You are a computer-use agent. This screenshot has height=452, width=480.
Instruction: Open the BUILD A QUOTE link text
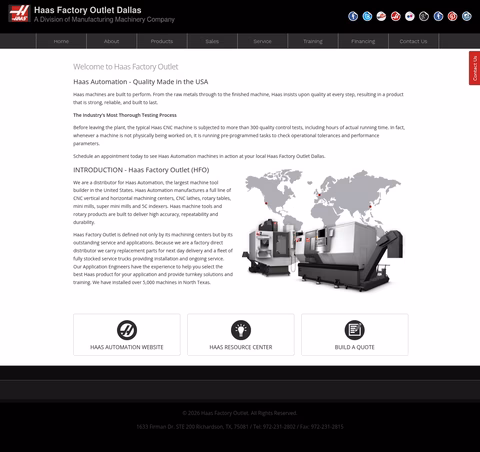355,347
